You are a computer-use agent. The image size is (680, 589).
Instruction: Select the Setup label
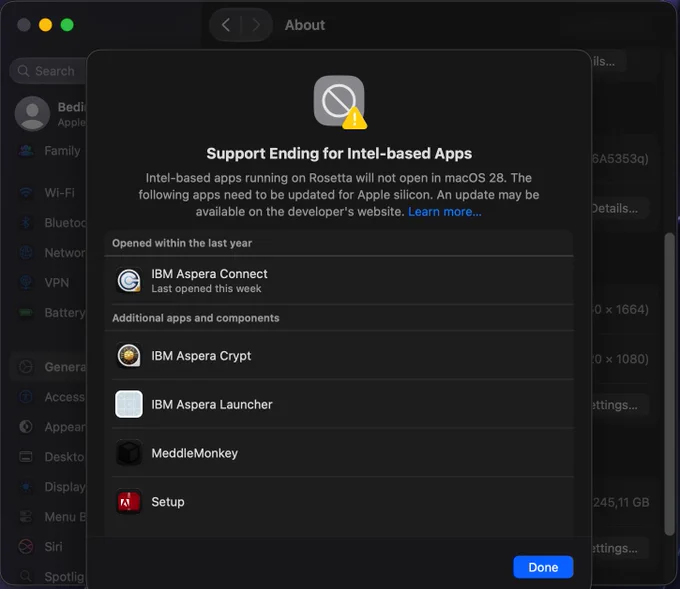point(168,502)
